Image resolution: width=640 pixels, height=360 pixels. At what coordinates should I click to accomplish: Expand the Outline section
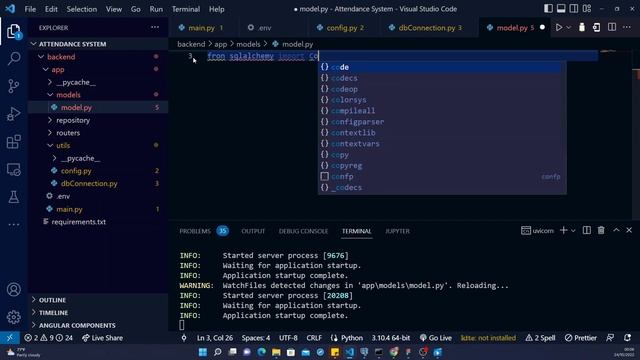tap(52, 300)
